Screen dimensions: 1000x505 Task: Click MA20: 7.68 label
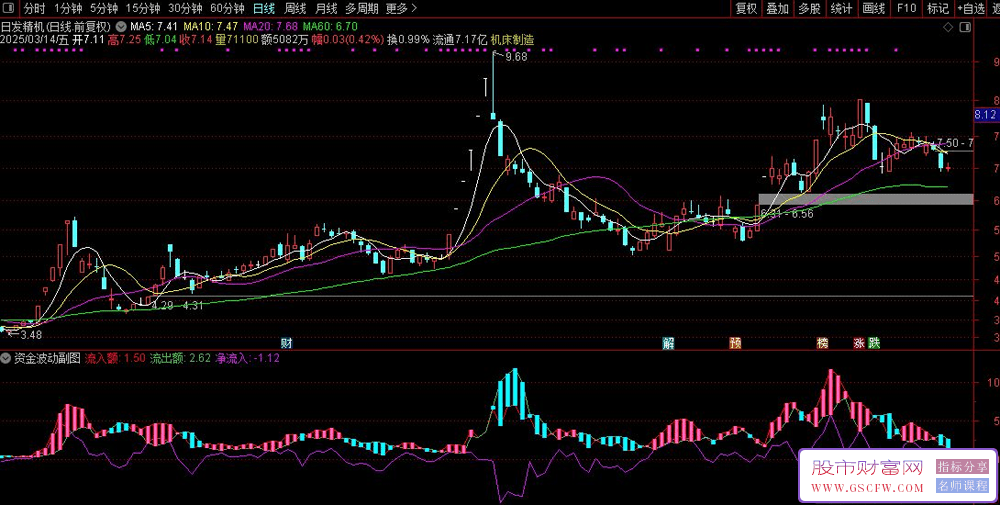270,27
